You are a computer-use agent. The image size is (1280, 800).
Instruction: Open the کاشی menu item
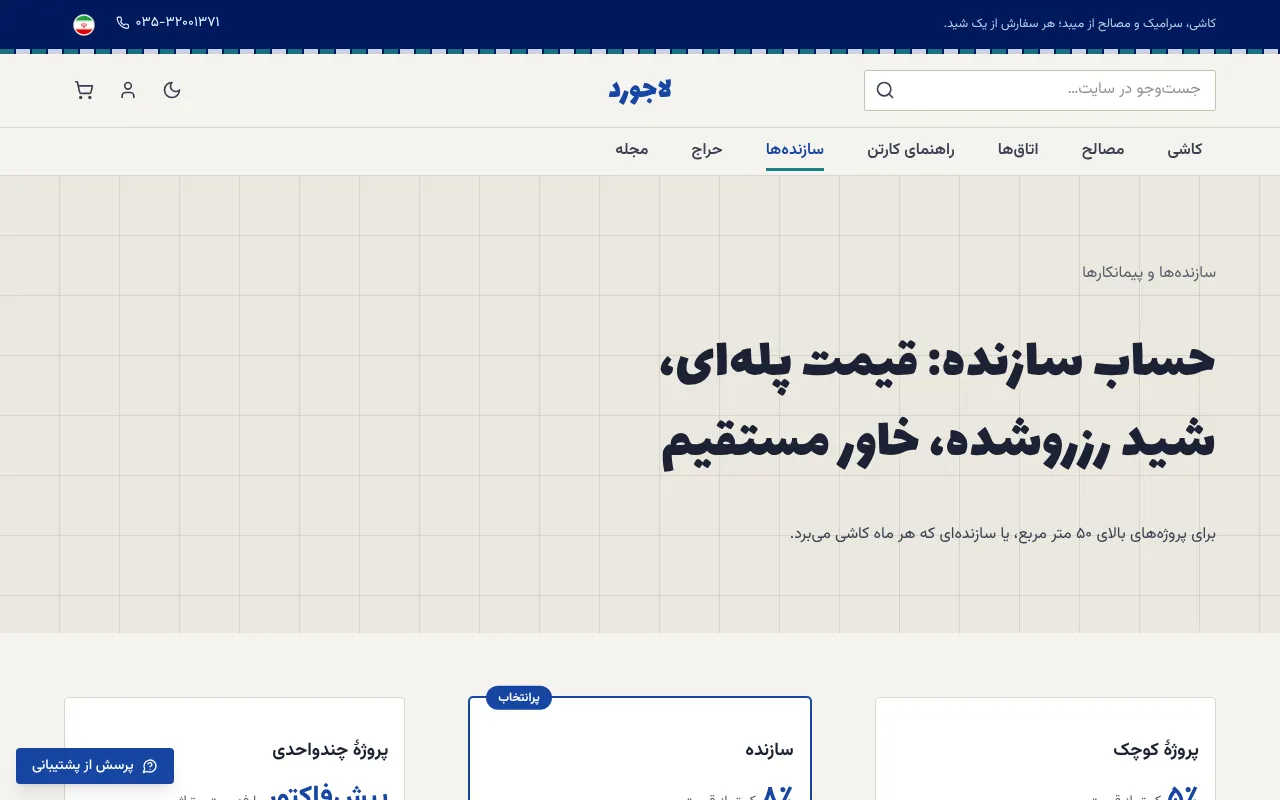click(x=1185, y=149)
